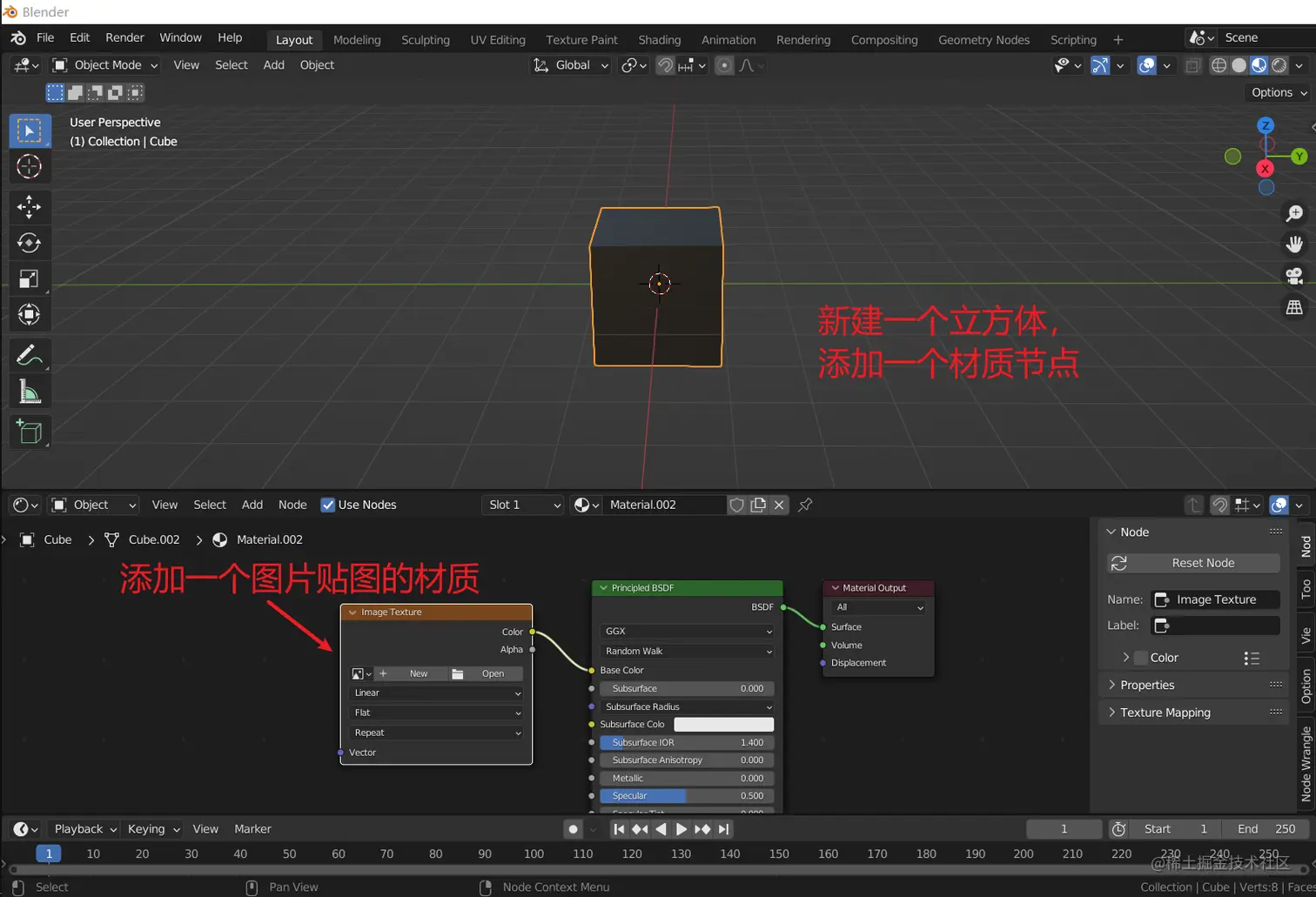Open the Slot 1 material slot dropdown
The height and width of the screenshot is (897, 1316).
(x=523, y=505)
